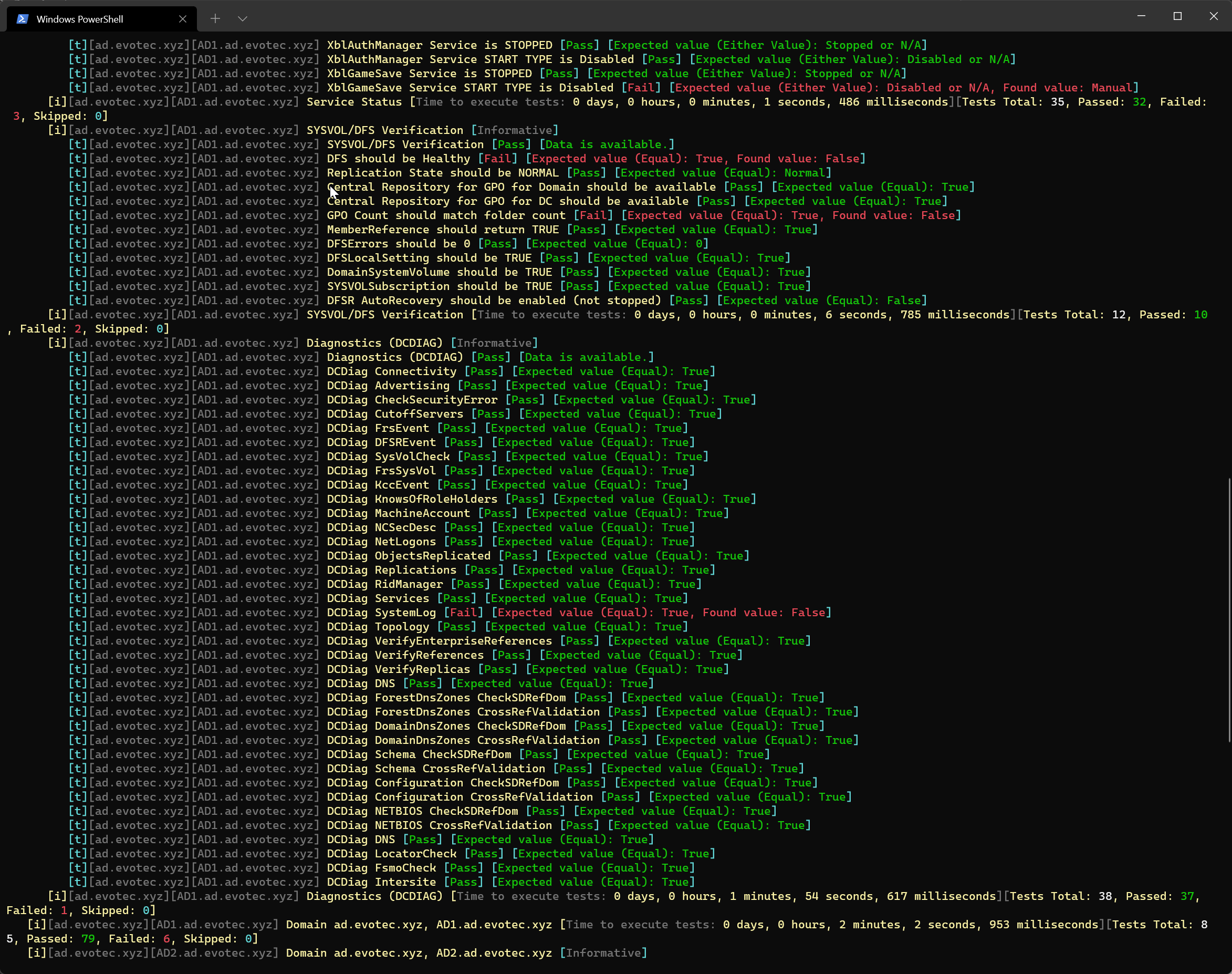Click the PowerShell icon on the terminal tab
1232x974 pixels.
click(22, 18)
